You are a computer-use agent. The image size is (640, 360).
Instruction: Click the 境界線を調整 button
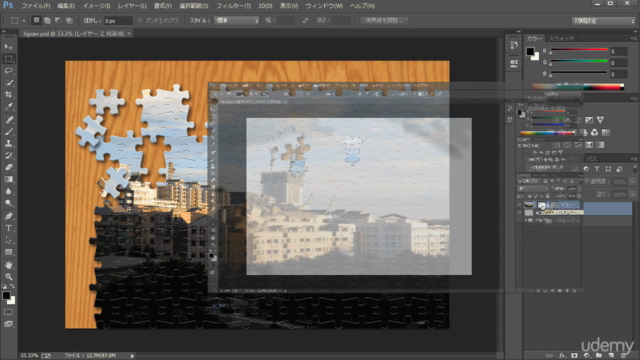coord(384,20)
